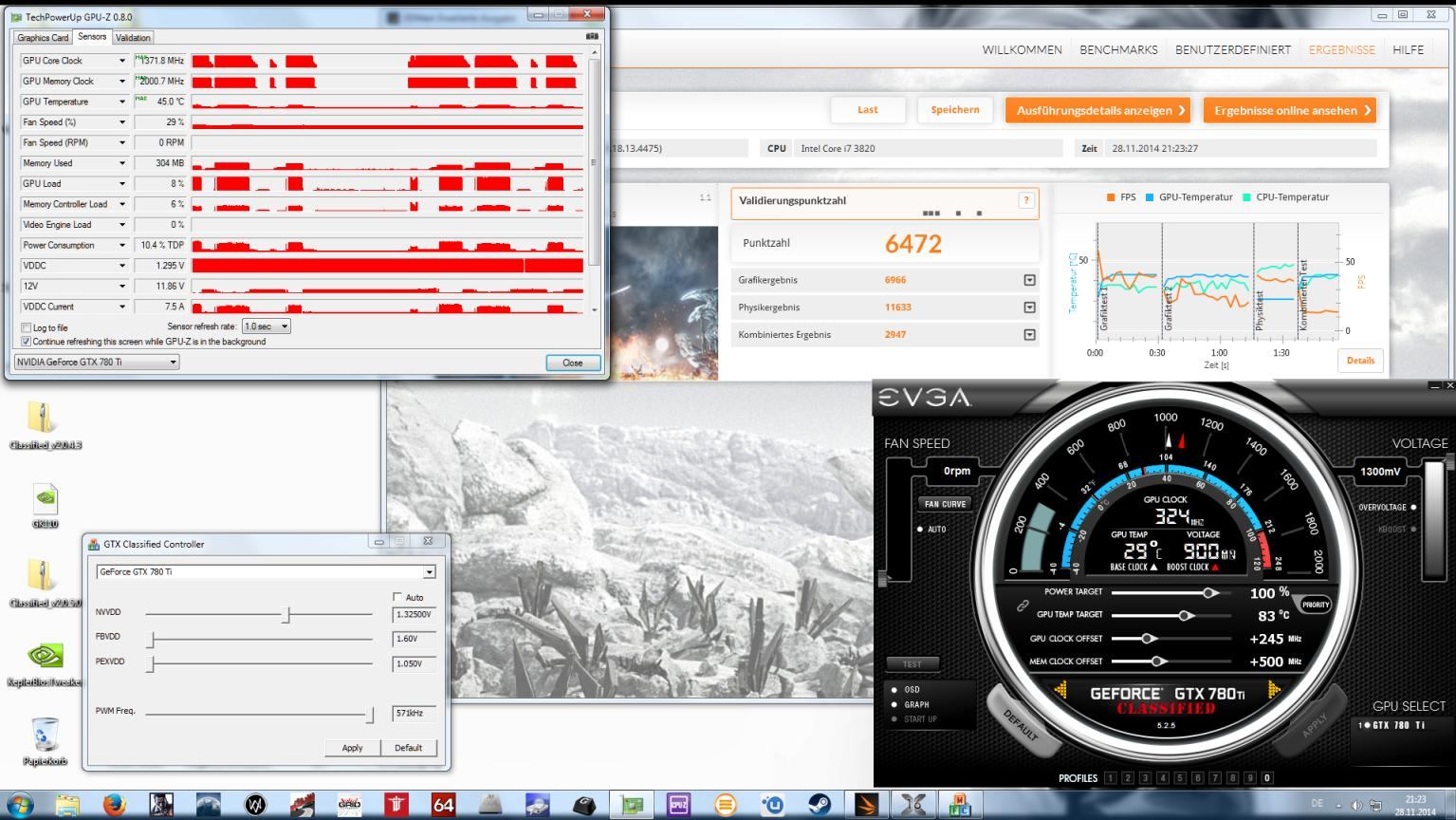Expand the Kombiniertes Ergebnis score details
This screenshot has height=820, width=1456.
point(1029,334)
